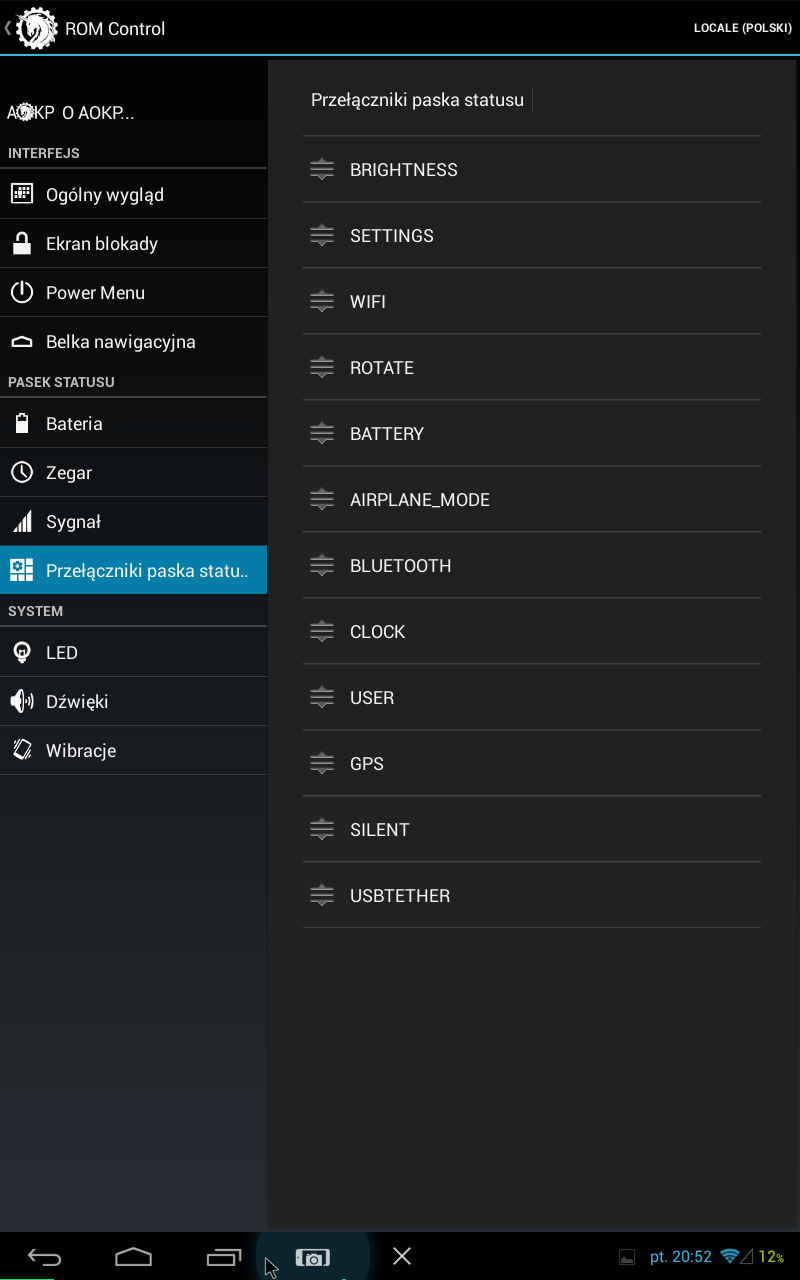Grab the drag handle of BRIGHTNESS toggle

pyautogui.click(x=321, y=169)
